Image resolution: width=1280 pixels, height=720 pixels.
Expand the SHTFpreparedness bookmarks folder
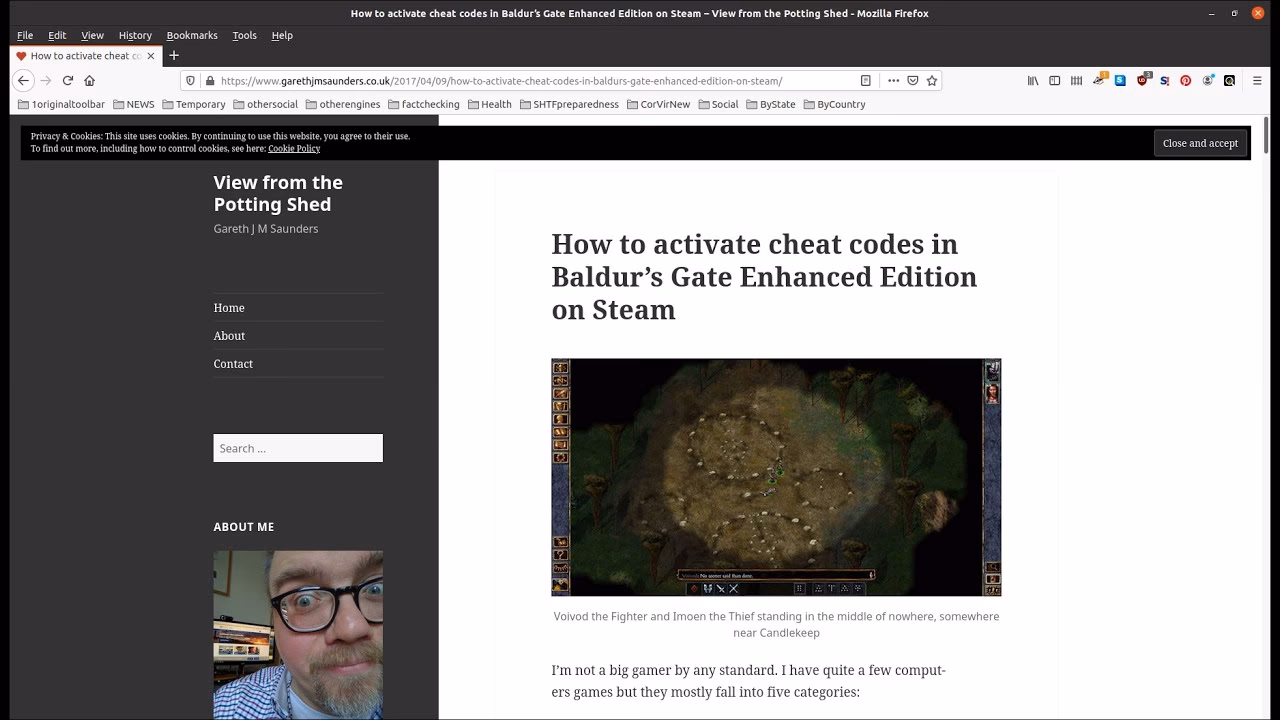(x=568, y=104)
